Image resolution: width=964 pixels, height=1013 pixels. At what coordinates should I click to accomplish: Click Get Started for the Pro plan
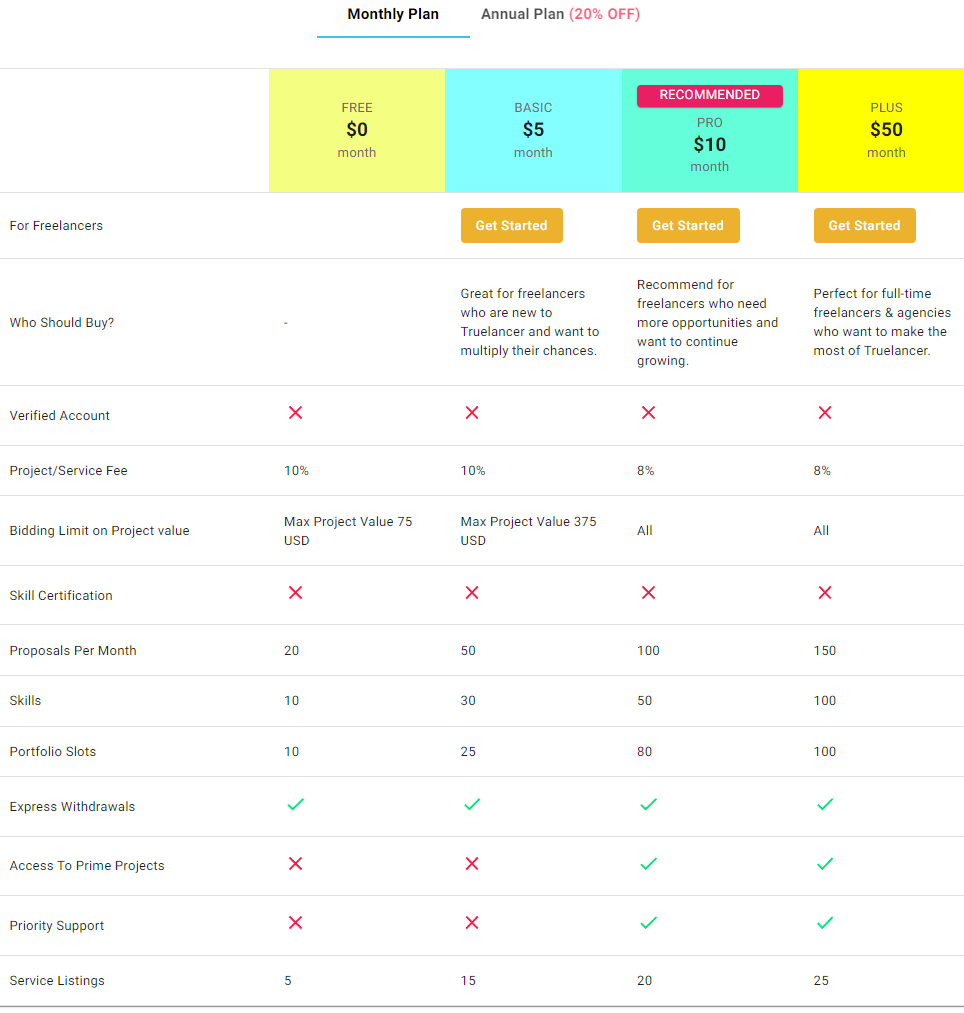(688, 226)
